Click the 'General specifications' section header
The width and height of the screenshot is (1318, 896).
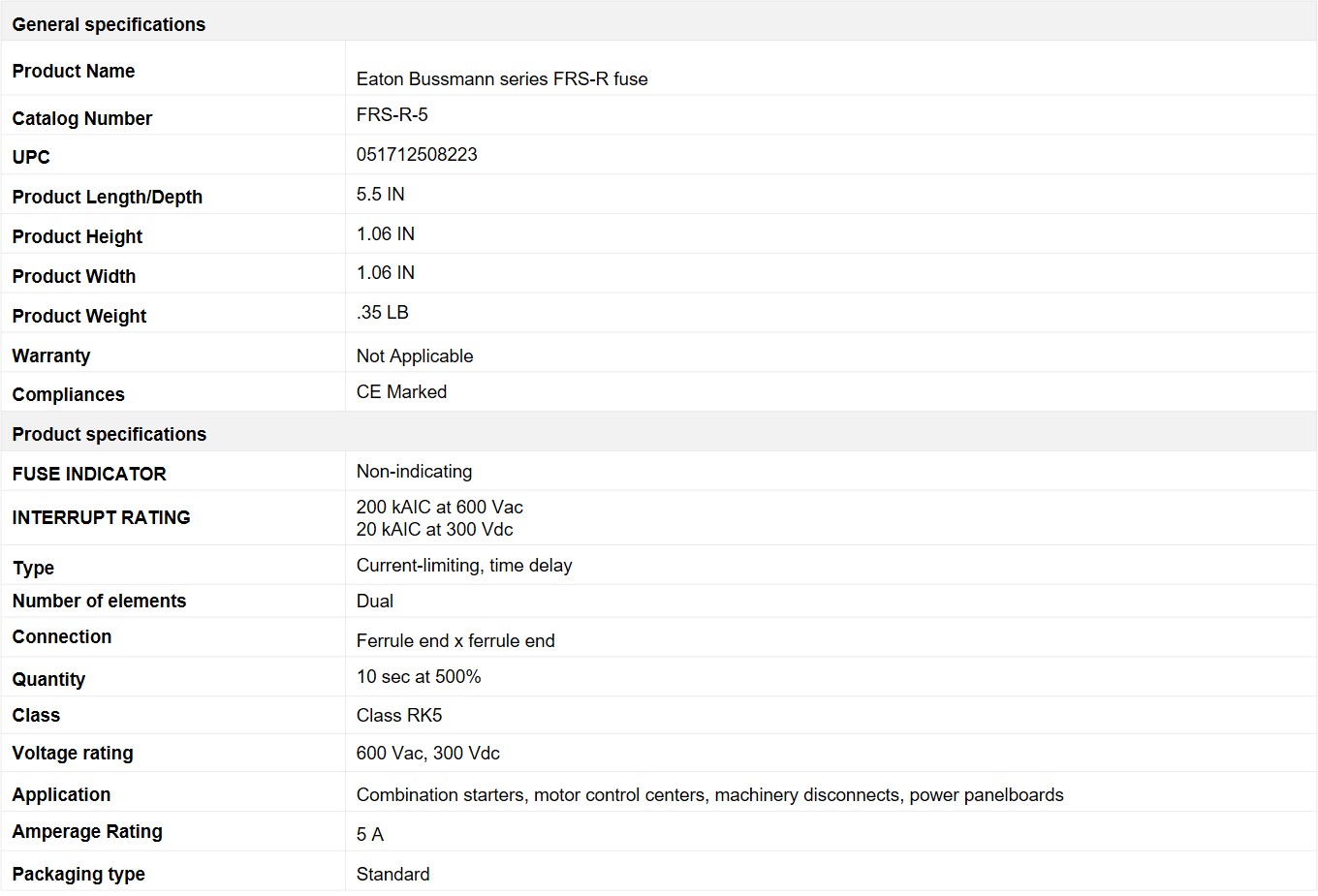[x=109, y=24]
